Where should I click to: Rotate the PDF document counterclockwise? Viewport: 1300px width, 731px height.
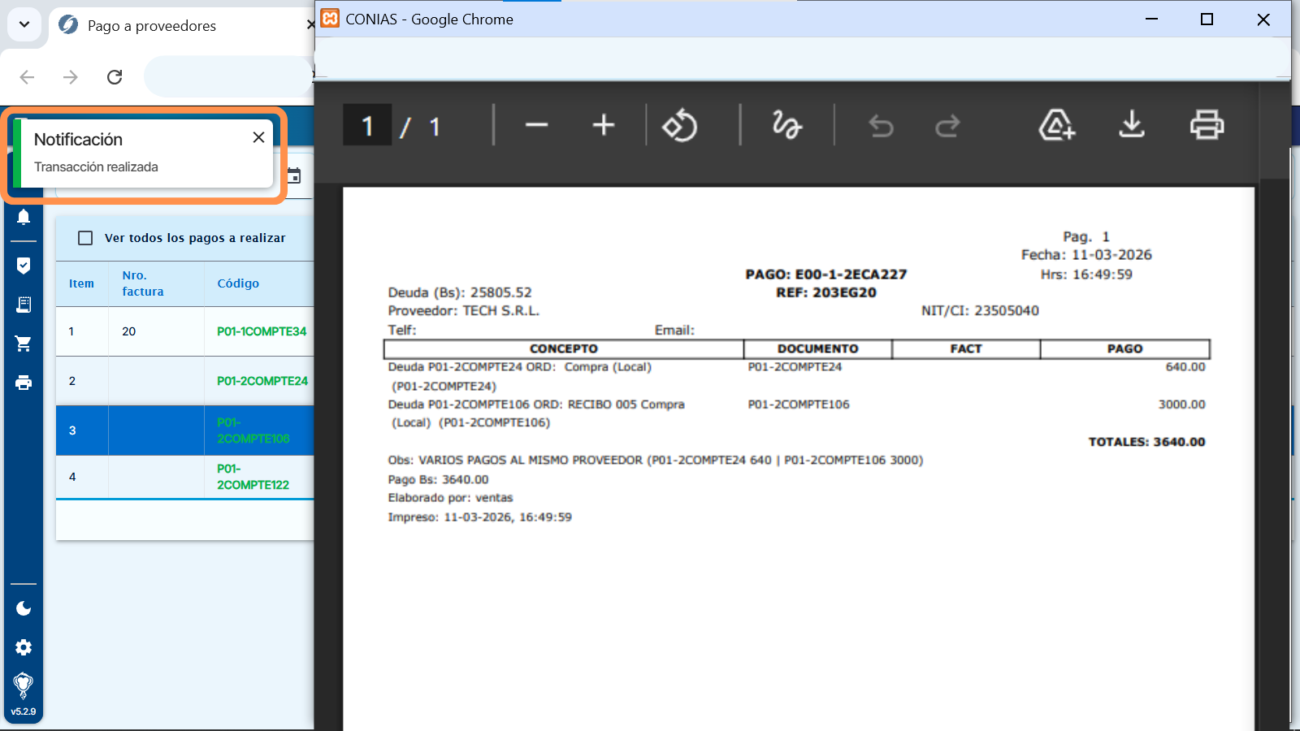pos(680,125)
